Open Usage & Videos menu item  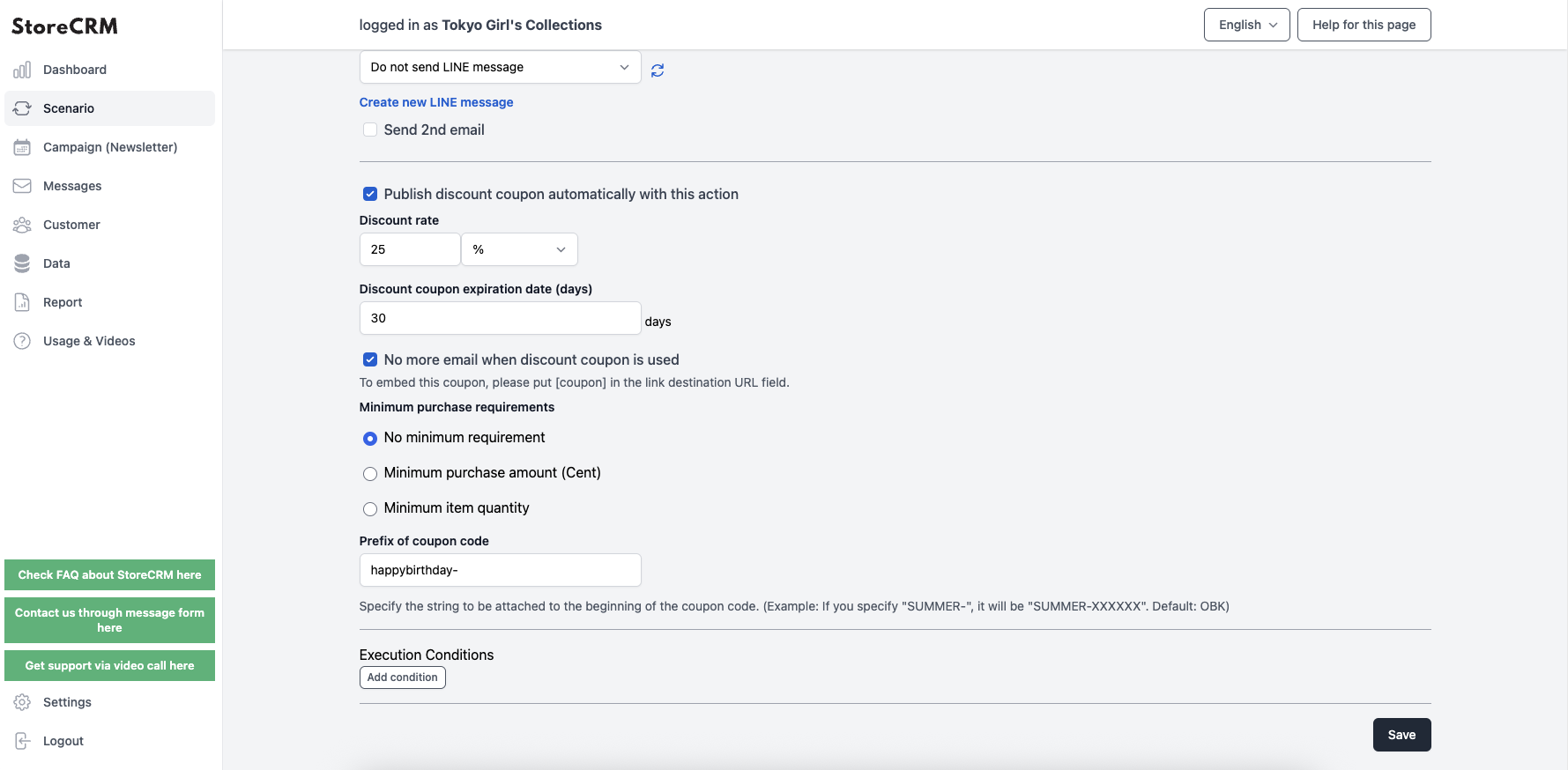109,341
